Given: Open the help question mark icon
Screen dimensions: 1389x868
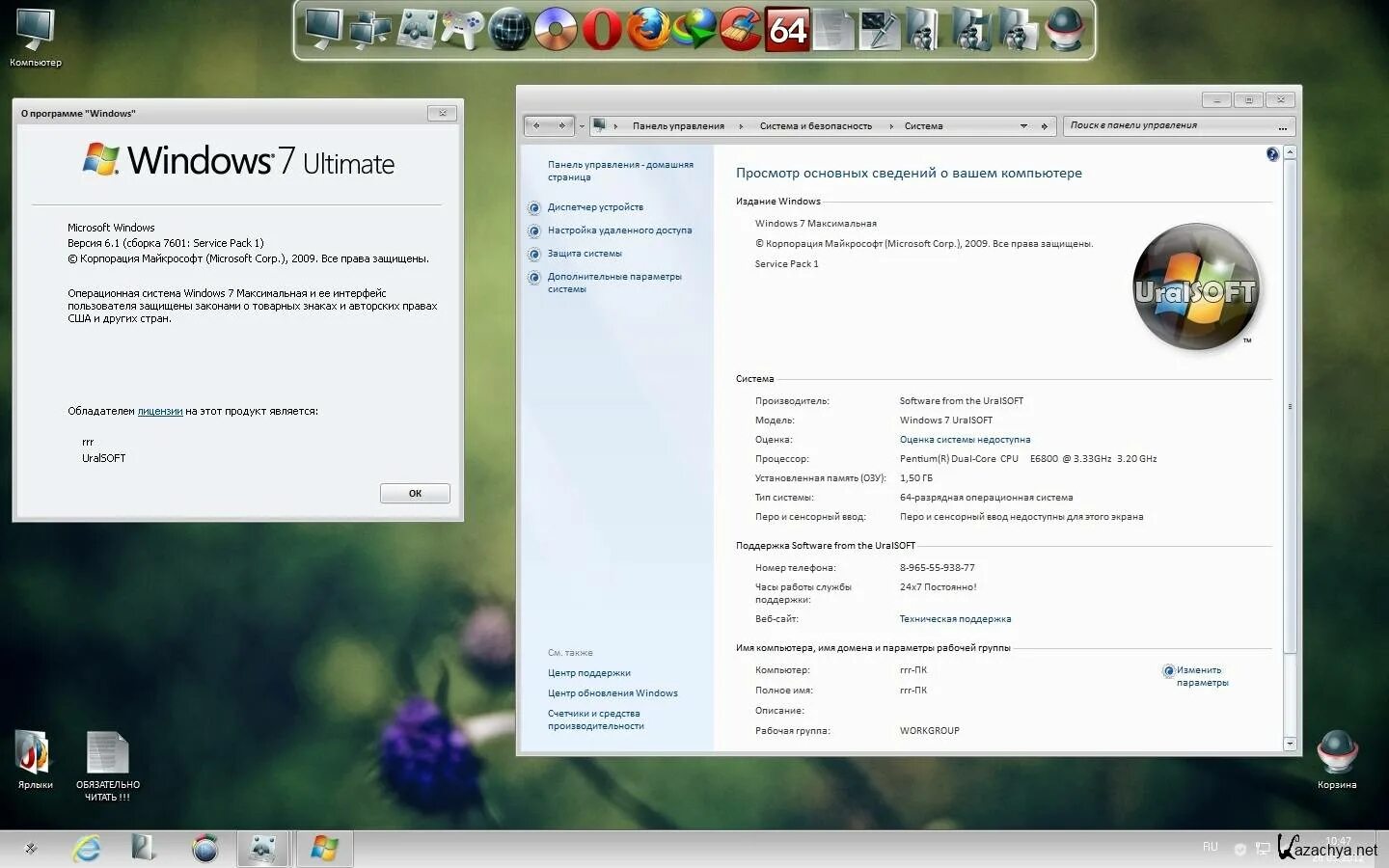Looking at the screenshot, I should (1272, 154).
